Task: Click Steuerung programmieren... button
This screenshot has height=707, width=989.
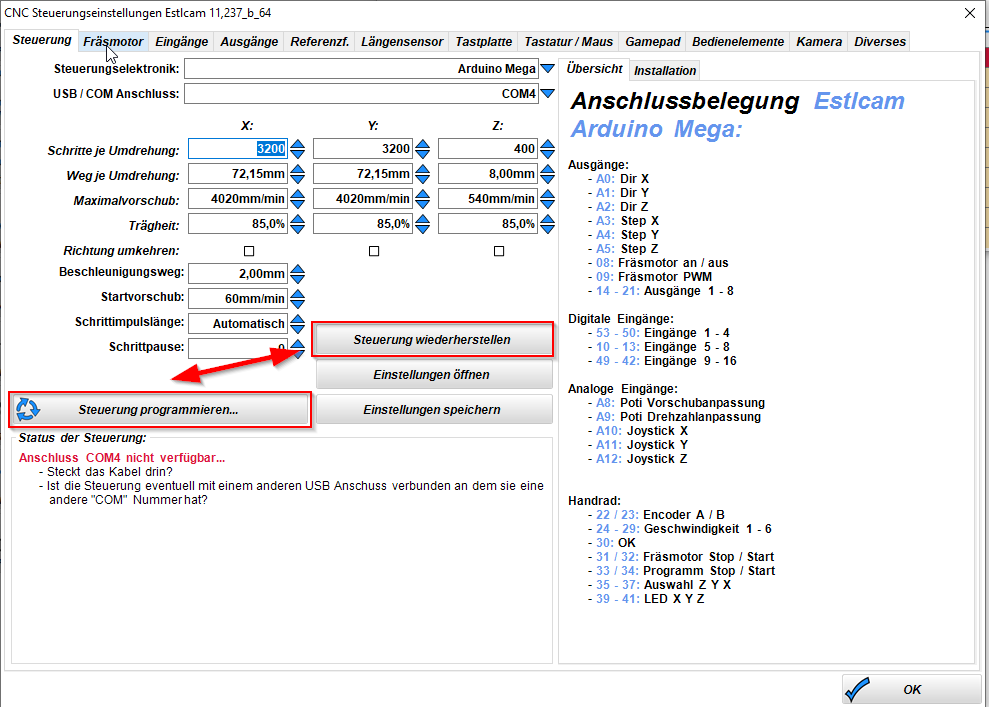Action: [x=160, y=409]
